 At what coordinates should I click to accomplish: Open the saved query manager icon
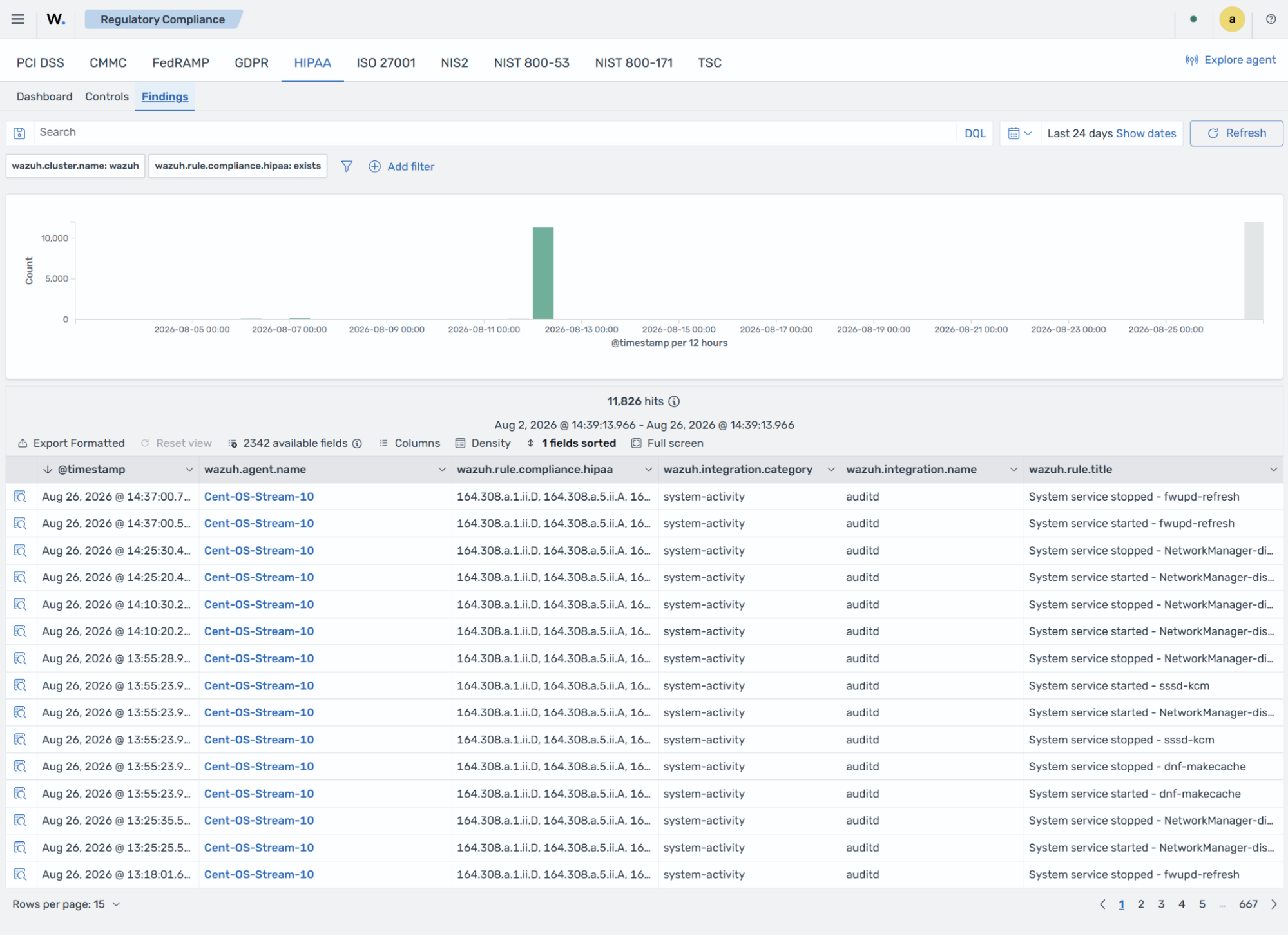[20, 133]
